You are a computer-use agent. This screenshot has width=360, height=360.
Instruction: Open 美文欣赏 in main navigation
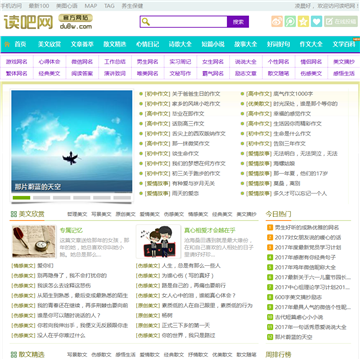coord(49,44)
